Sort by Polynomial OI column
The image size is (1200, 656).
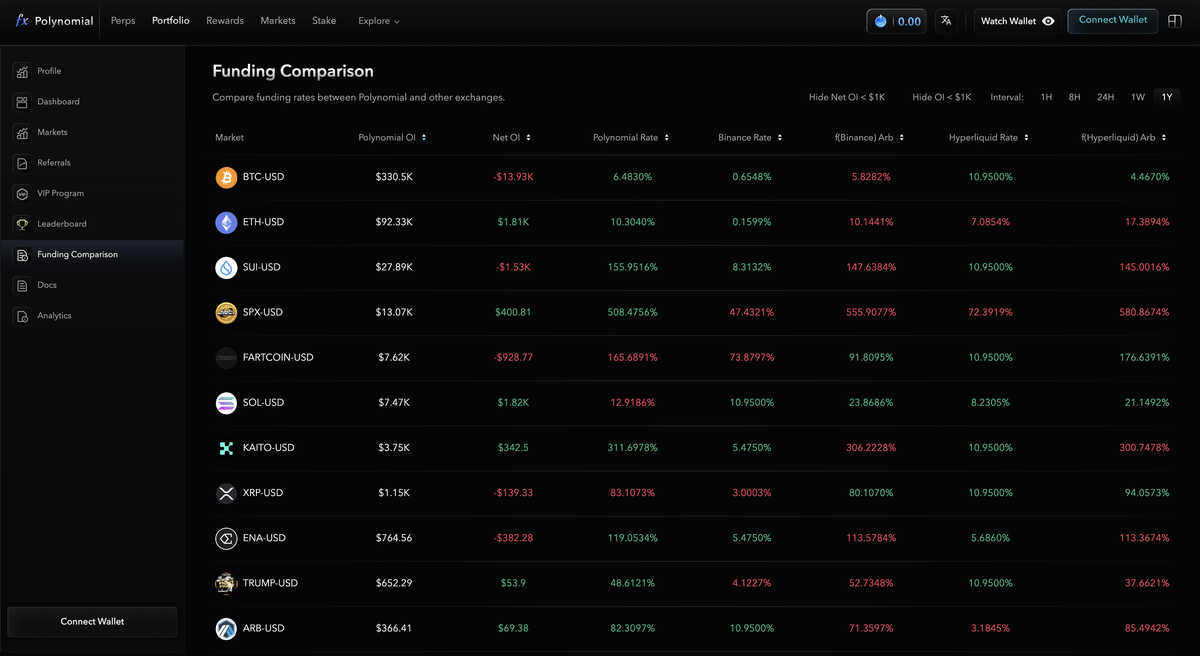392,137
